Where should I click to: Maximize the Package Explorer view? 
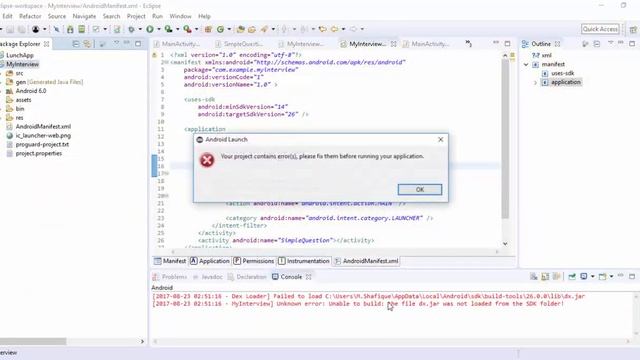pyautogui.click(x=138, y=43)
